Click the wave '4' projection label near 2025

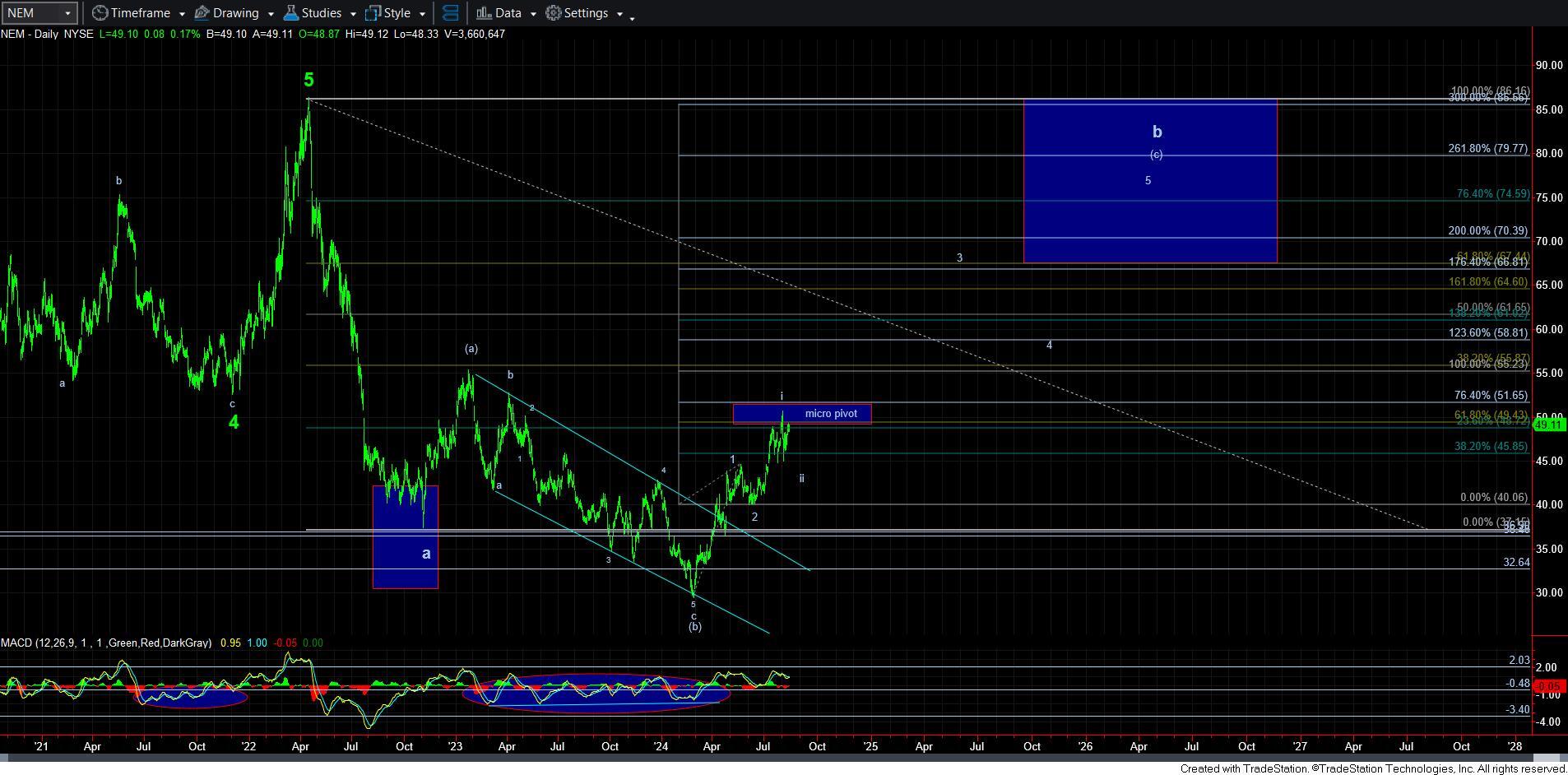click(1049, 345)
